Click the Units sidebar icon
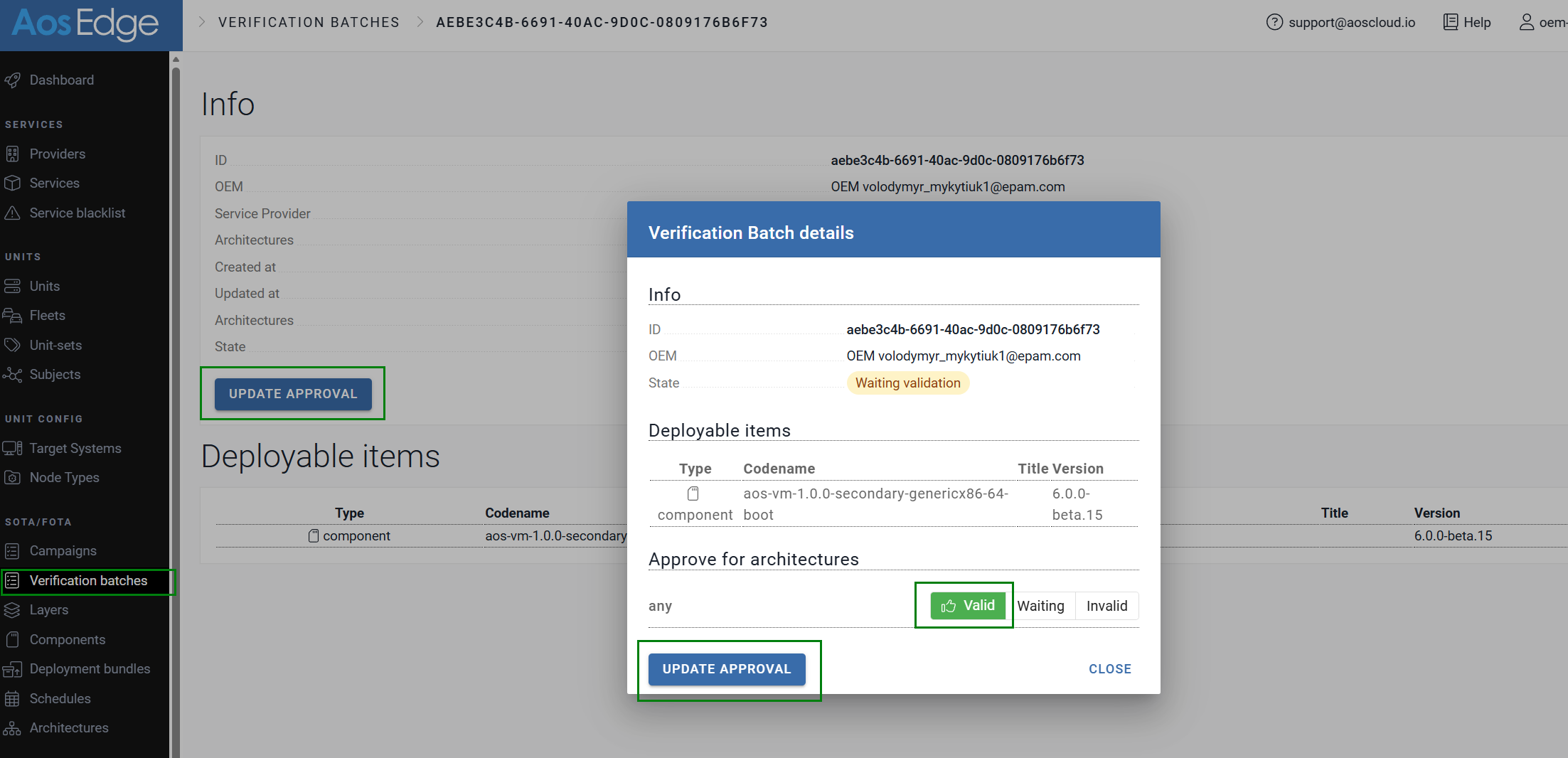Viewport: 1568px width, 758px height. click(x=12, y=286)
